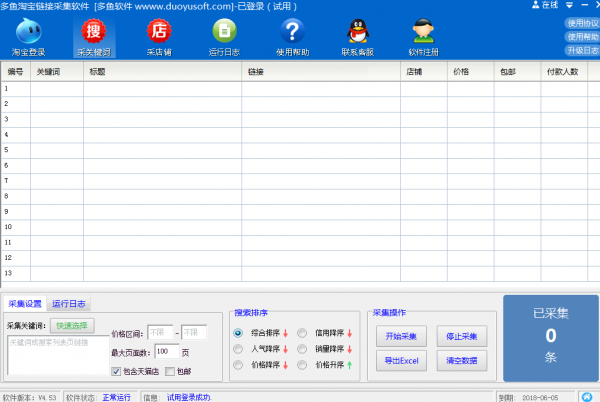Enable the 包邮 checkbox
The image size is (600, 402).
(x=170, y=371)
